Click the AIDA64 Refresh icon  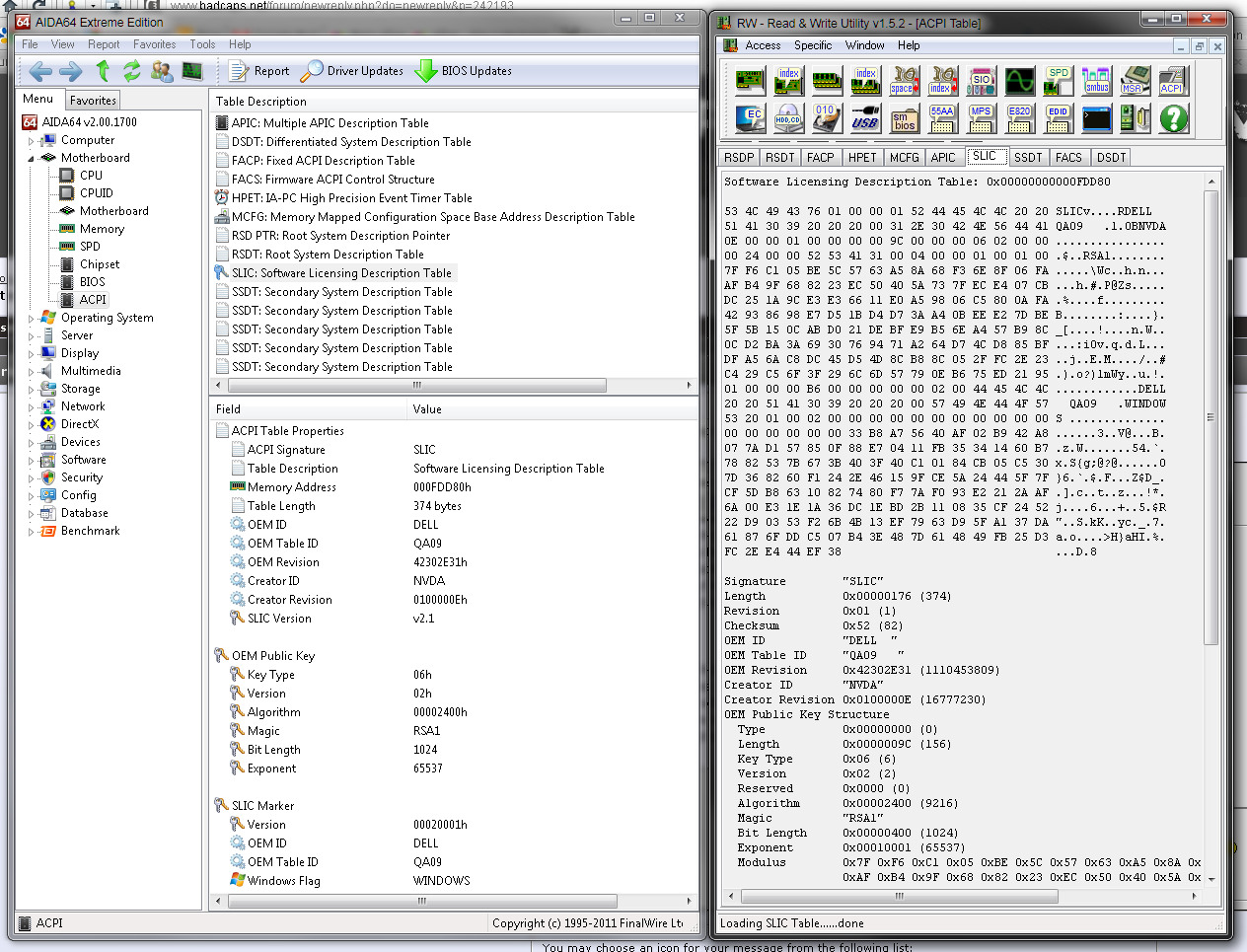pyautogui.click(x=131, y=71)
